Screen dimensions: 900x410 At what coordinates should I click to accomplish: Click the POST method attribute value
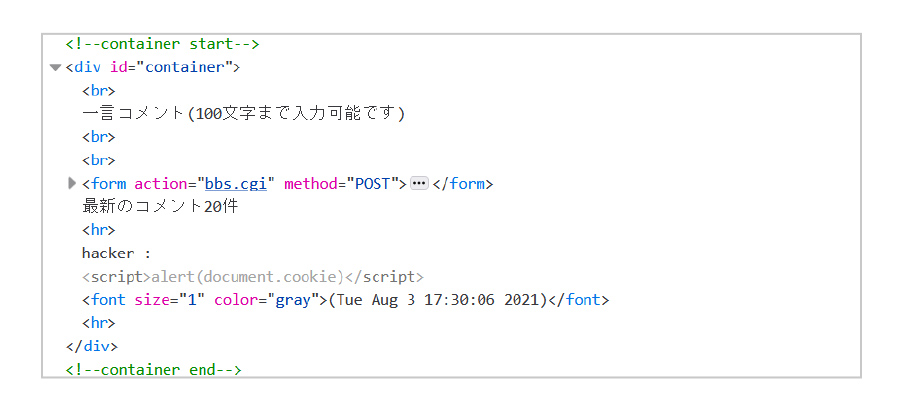(369, 184)
